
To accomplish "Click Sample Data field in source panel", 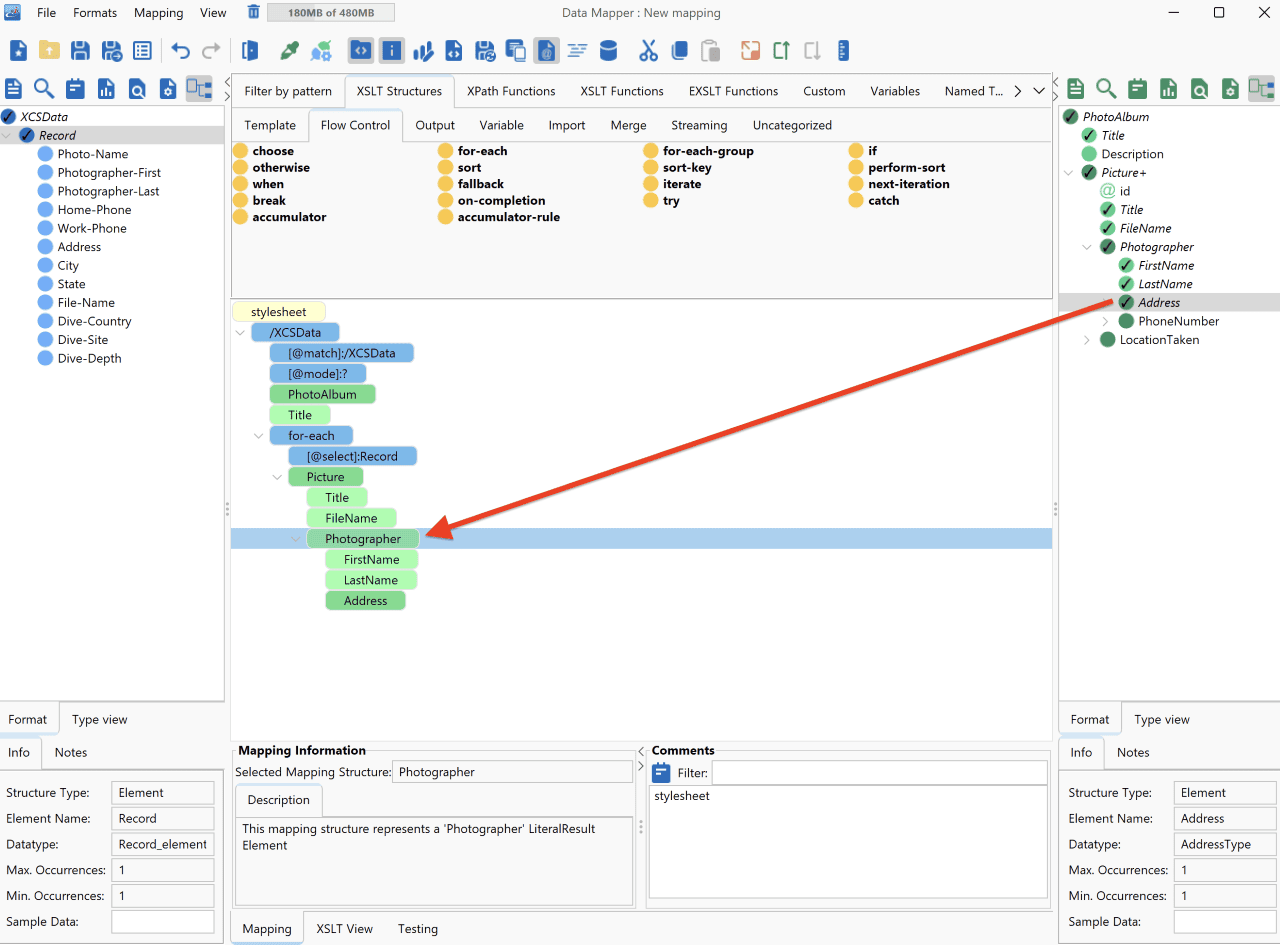I will [x=163, y=922].
